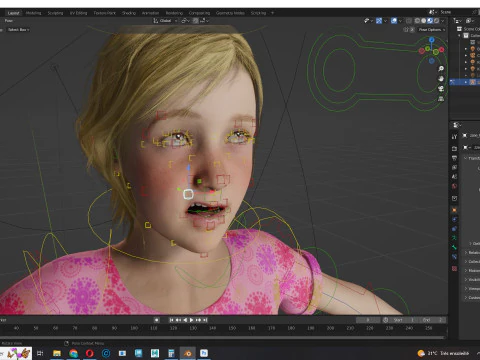Image resolution: width=480 pixels, height=360 pixels.
Task: Toggle auto keying record button
Action: 157,320
